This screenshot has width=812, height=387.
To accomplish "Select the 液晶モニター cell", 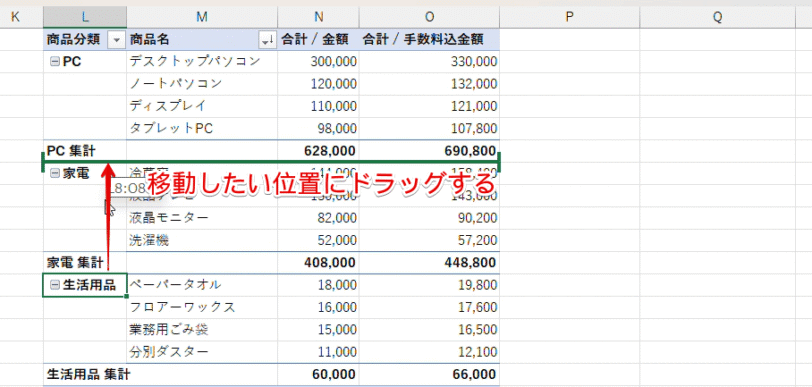I will click(x=202, y=218).
